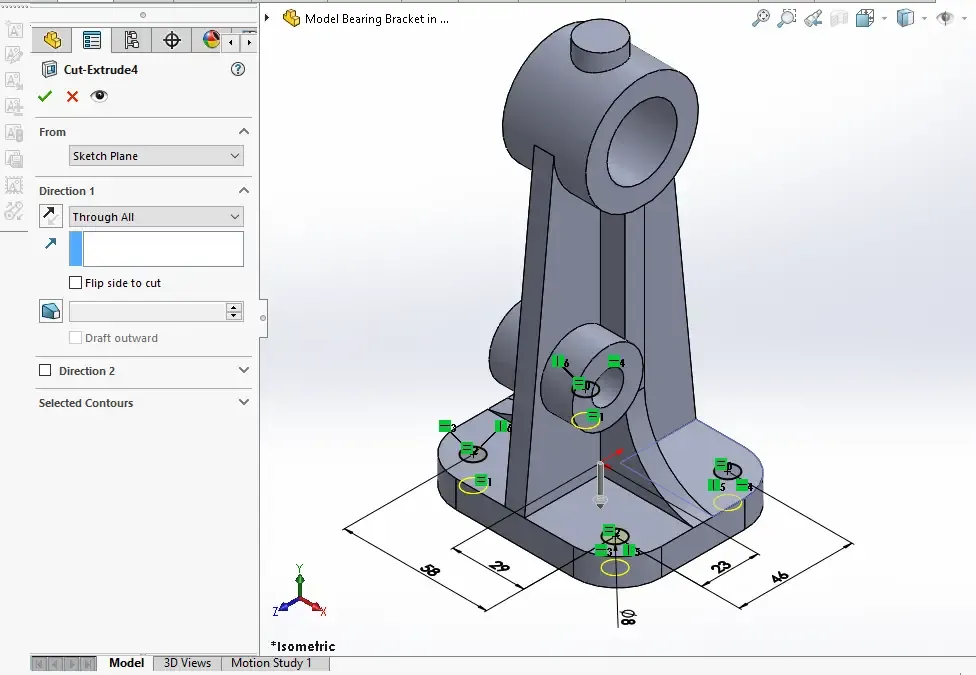Open the Motion Study 1 tab
The width and height of the screenshot is (976, 675).
tap(271, 663)
